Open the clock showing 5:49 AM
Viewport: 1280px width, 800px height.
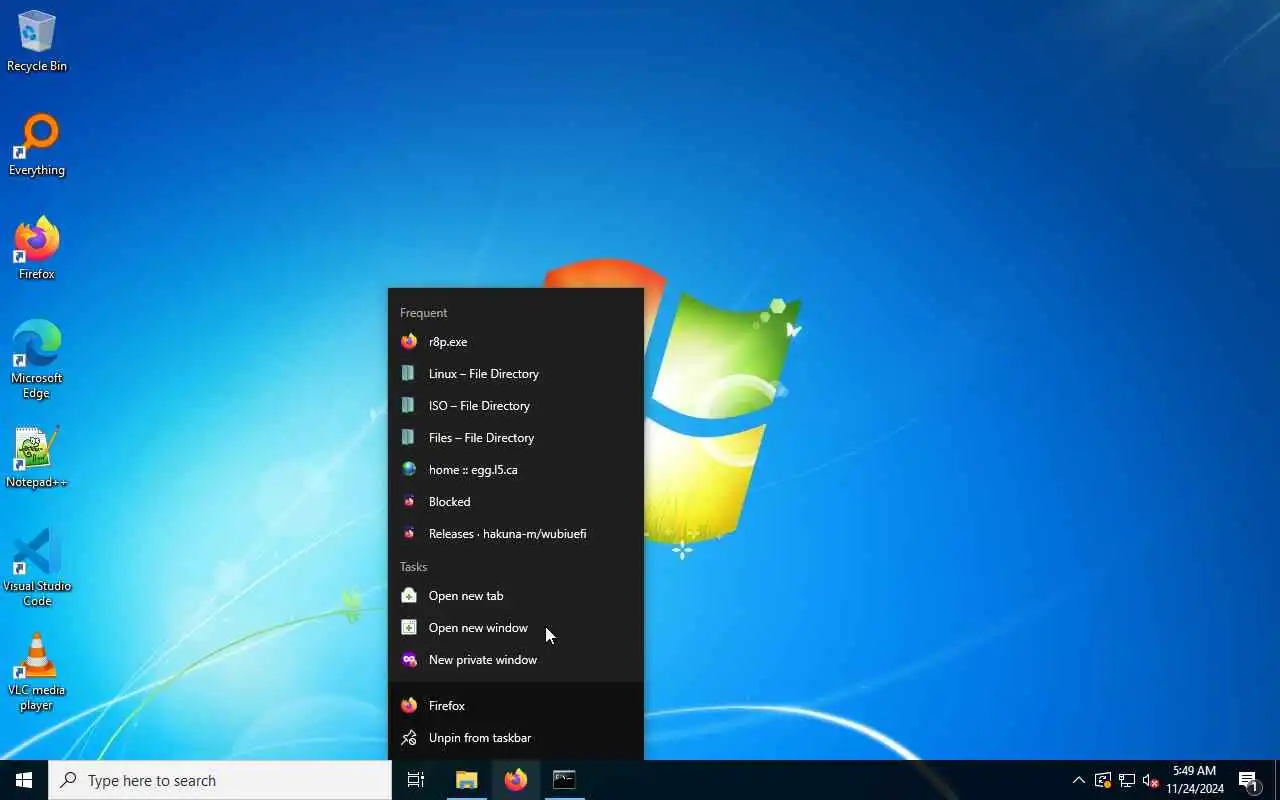(1195, 780)
